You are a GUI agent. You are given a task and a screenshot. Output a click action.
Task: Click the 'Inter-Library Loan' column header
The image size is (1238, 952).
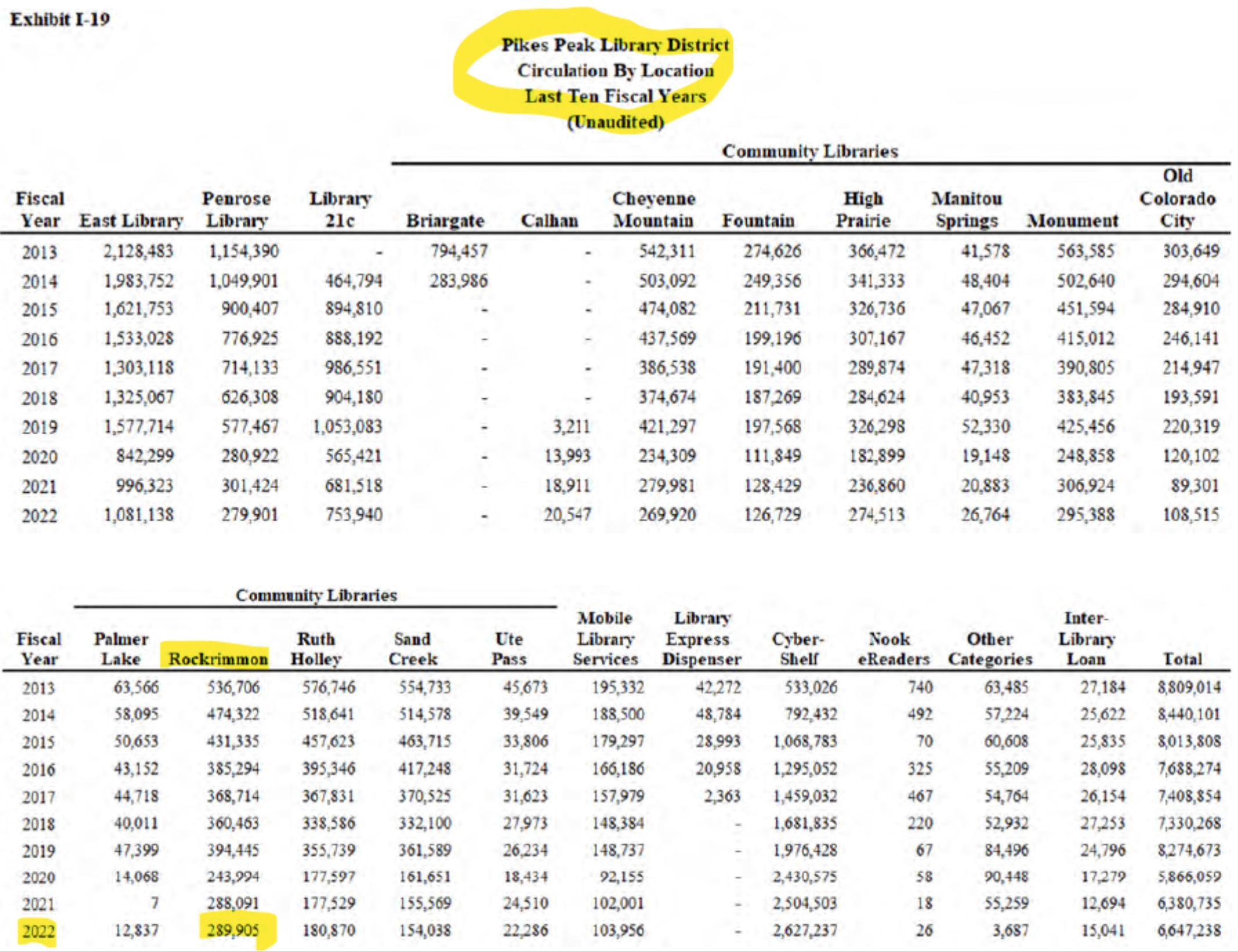(x=1086, y=639)
